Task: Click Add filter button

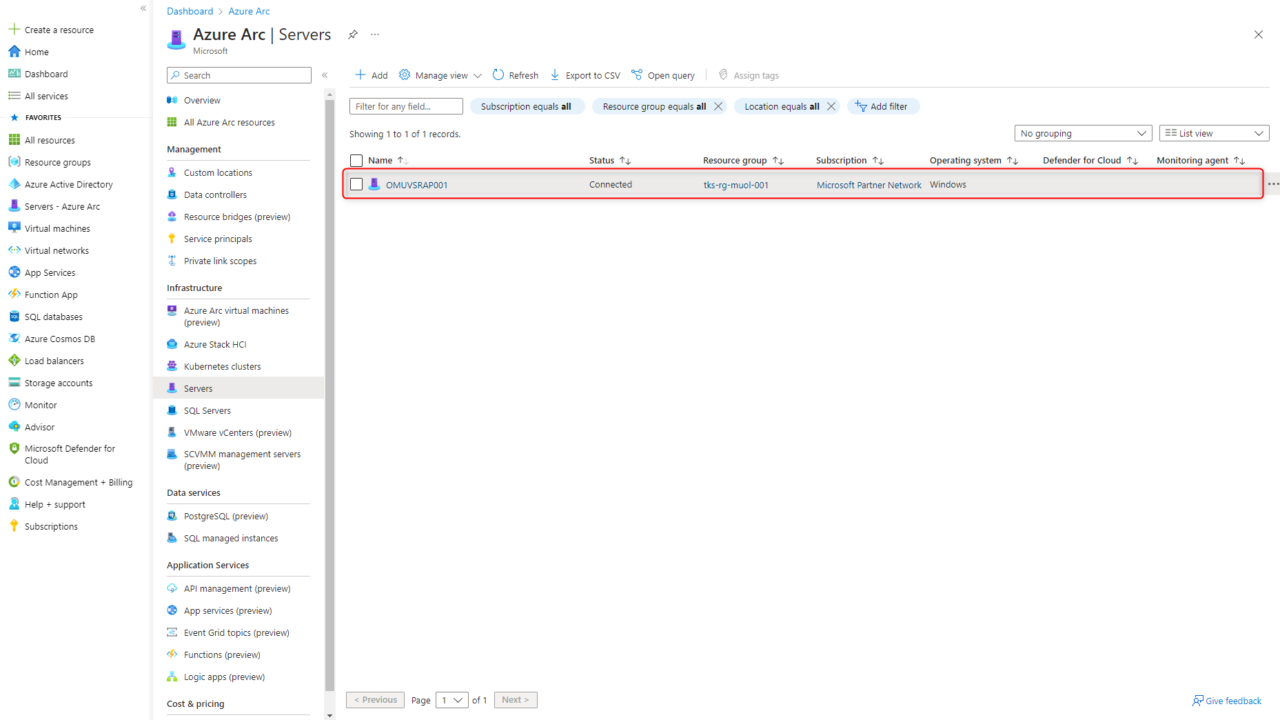Action: point(882,106)
